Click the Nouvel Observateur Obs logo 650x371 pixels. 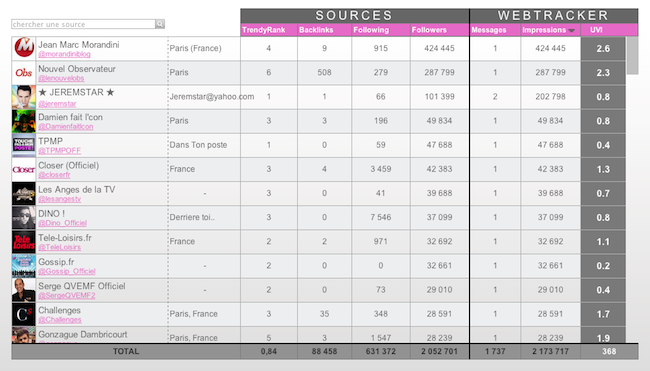24,73
